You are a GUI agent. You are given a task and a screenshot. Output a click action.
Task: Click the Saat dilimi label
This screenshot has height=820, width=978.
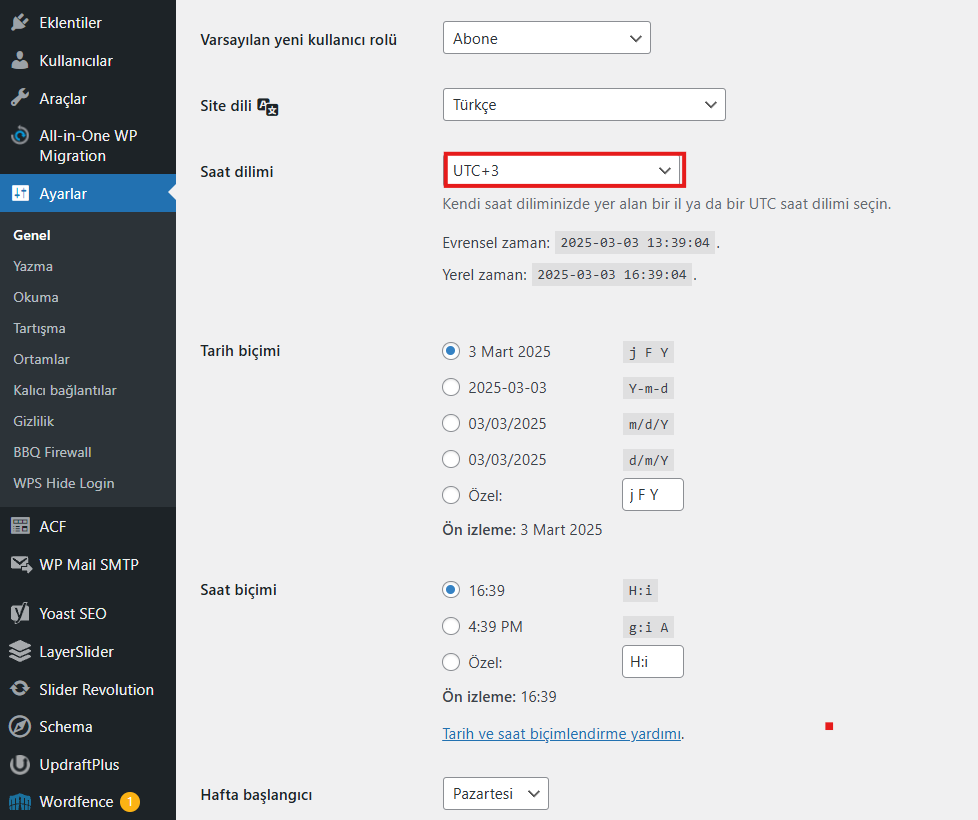[236, 171]
